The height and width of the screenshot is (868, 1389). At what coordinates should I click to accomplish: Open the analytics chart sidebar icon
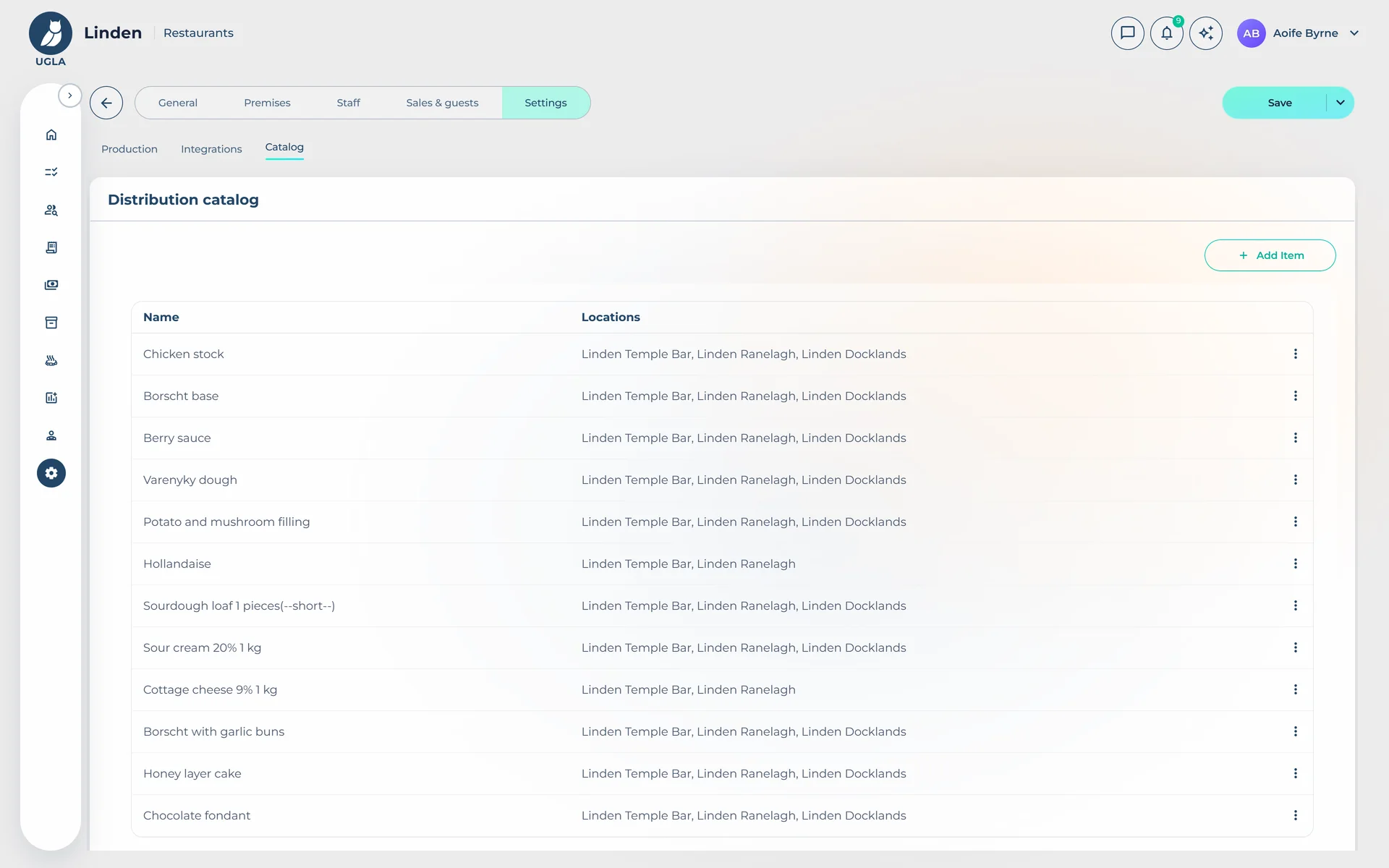pyautogui.click(x=51, y=398)
